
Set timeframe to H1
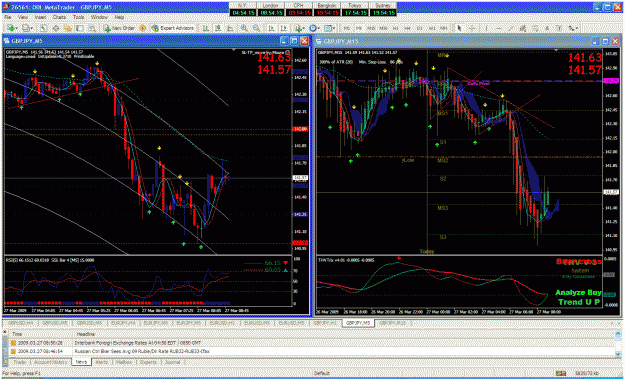point(395,28)
